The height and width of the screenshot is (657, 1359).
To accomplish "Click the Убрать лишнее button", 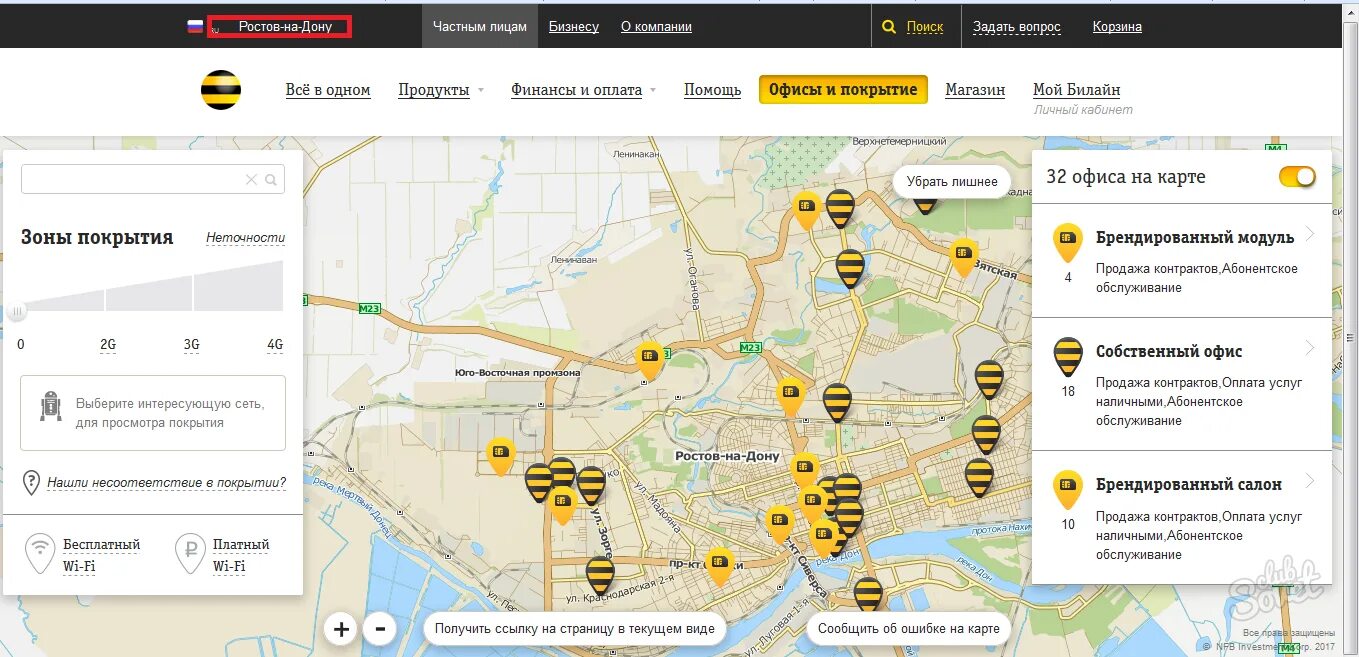I will coord(952,182).
